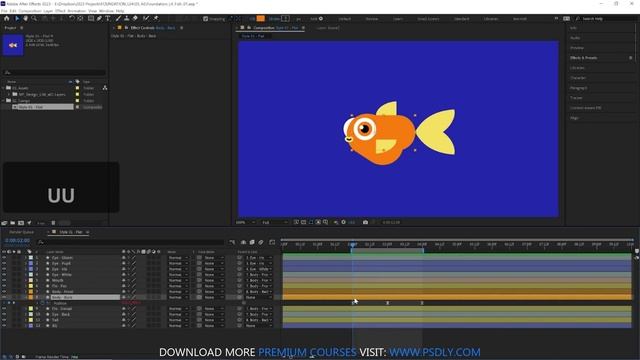Screen dimensions: 640x360
Task: Open the Align panel
Action: tap(574, 118)
